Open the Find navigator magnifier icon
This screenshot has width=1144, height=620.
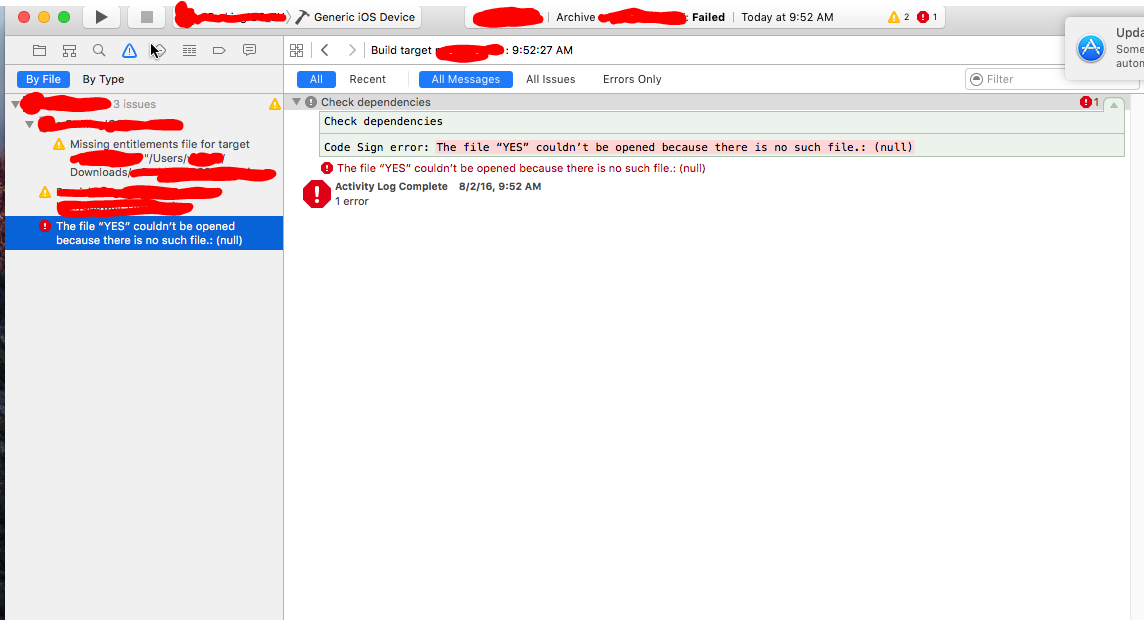[x=99, y=50]
